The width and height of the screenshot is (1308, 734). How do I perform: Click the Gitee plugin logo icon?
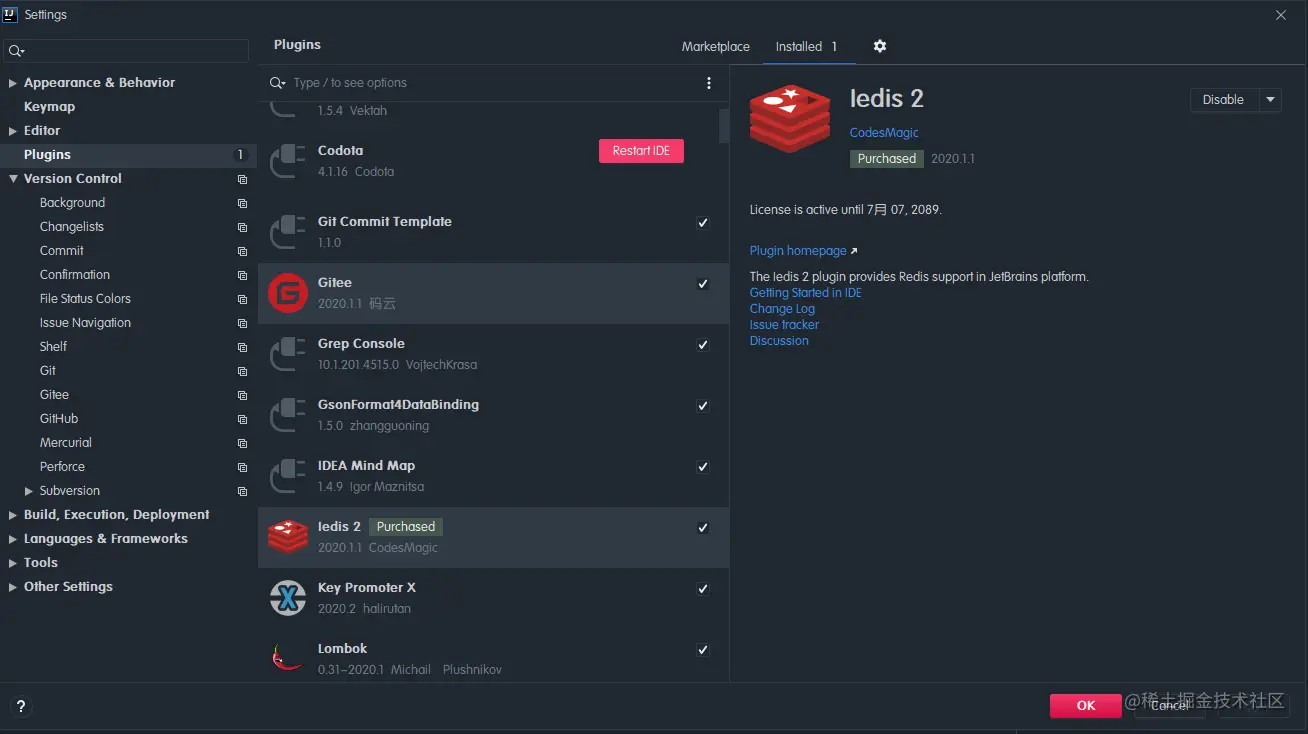coord(288,293)
